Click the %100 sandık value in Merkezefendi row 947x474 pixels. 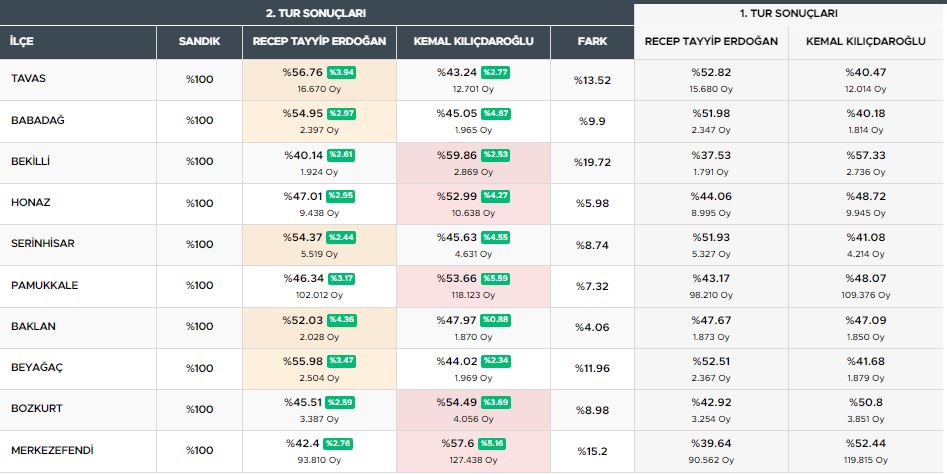pyautogui.click(x=199, y=450)
